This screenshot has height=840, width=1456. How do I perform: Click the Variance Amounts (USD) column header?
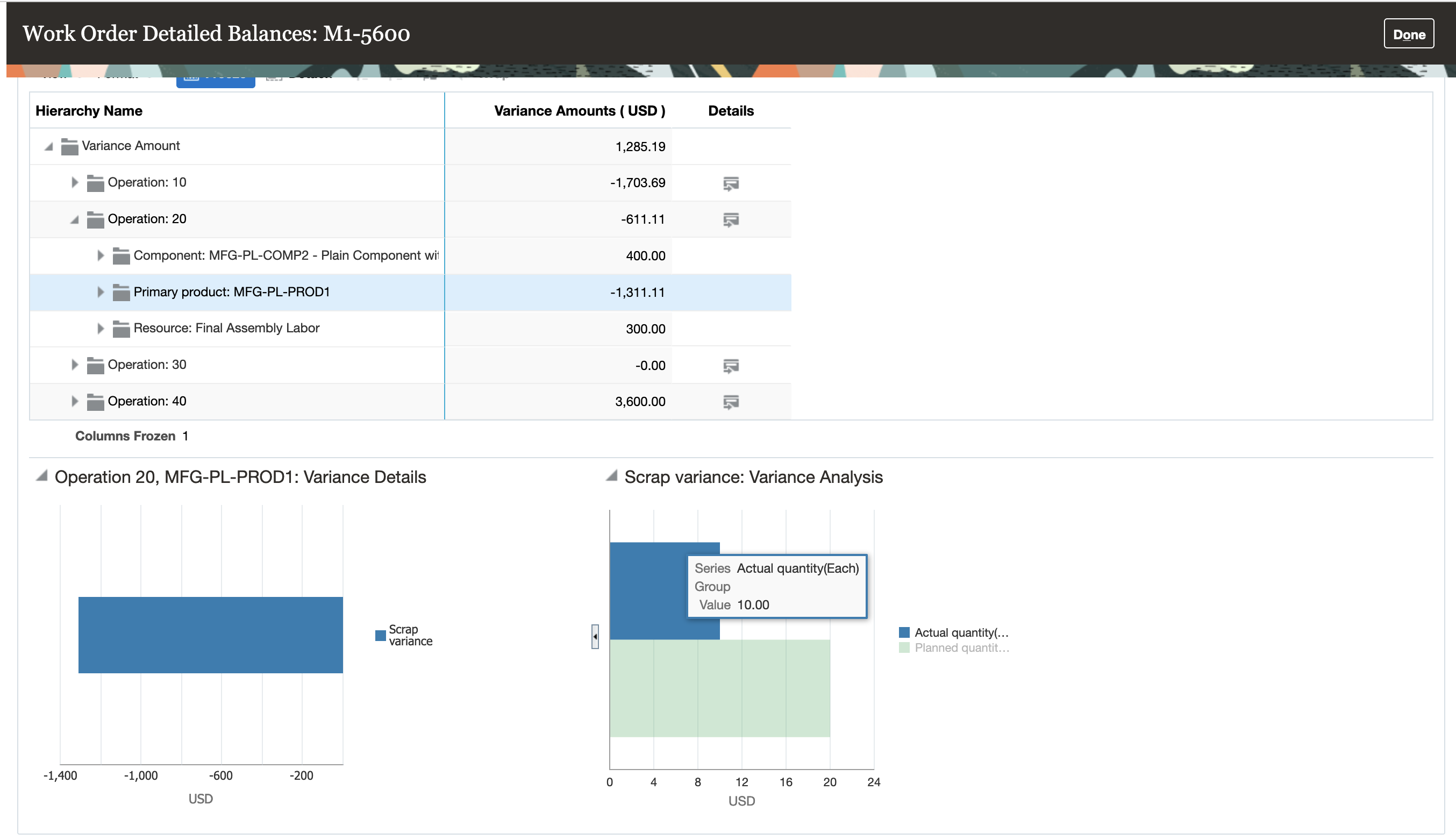(x=579, y=111)
